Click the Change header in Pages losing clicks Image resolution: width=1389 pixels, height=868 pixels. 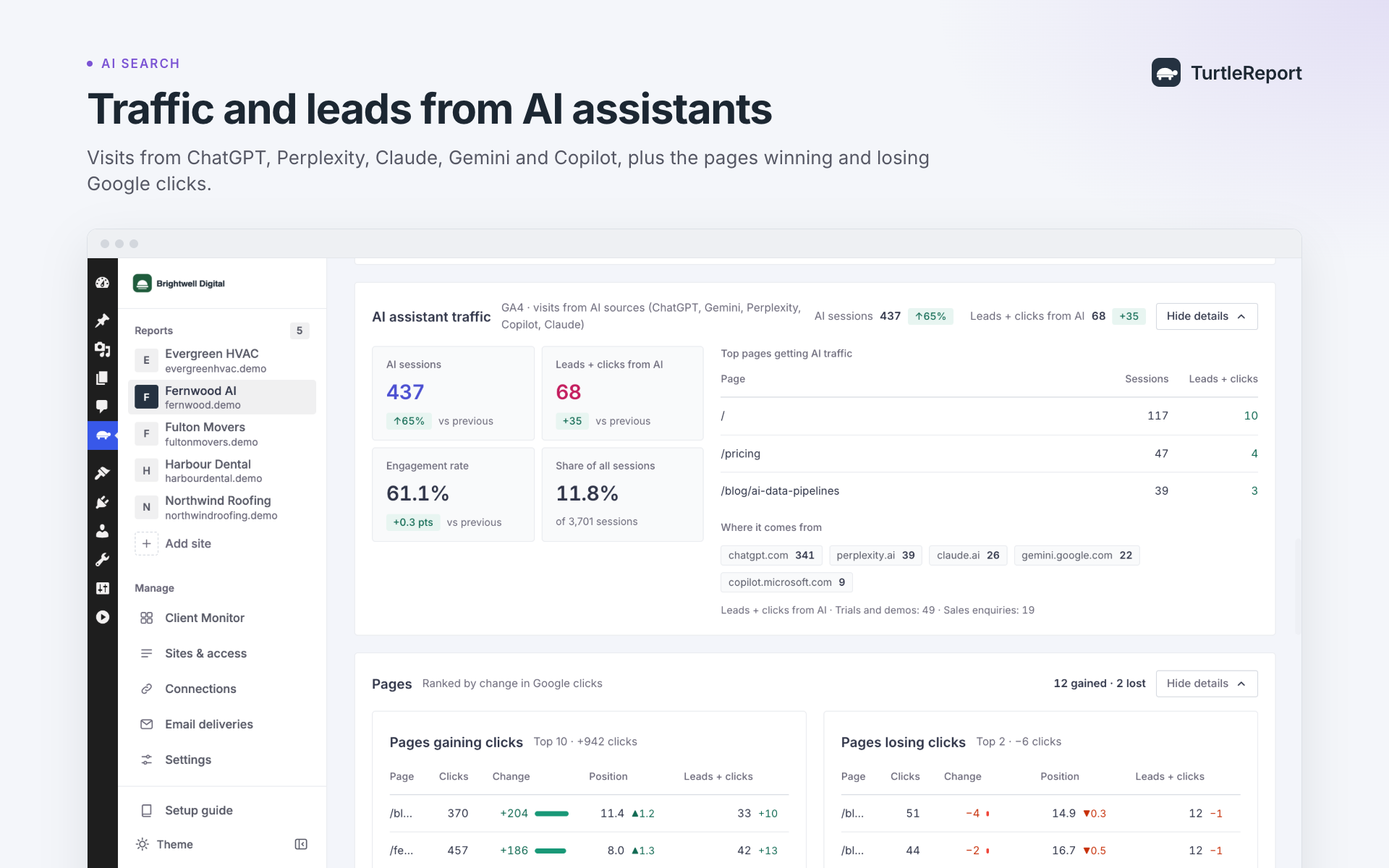point(962,776)
